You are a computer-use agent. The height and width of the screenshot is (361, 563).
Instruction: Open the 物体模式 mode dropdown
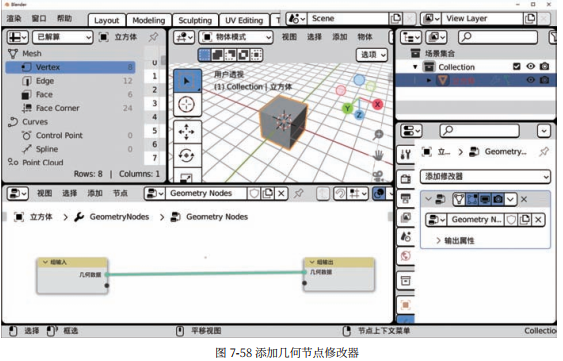(x=236, y=37)
